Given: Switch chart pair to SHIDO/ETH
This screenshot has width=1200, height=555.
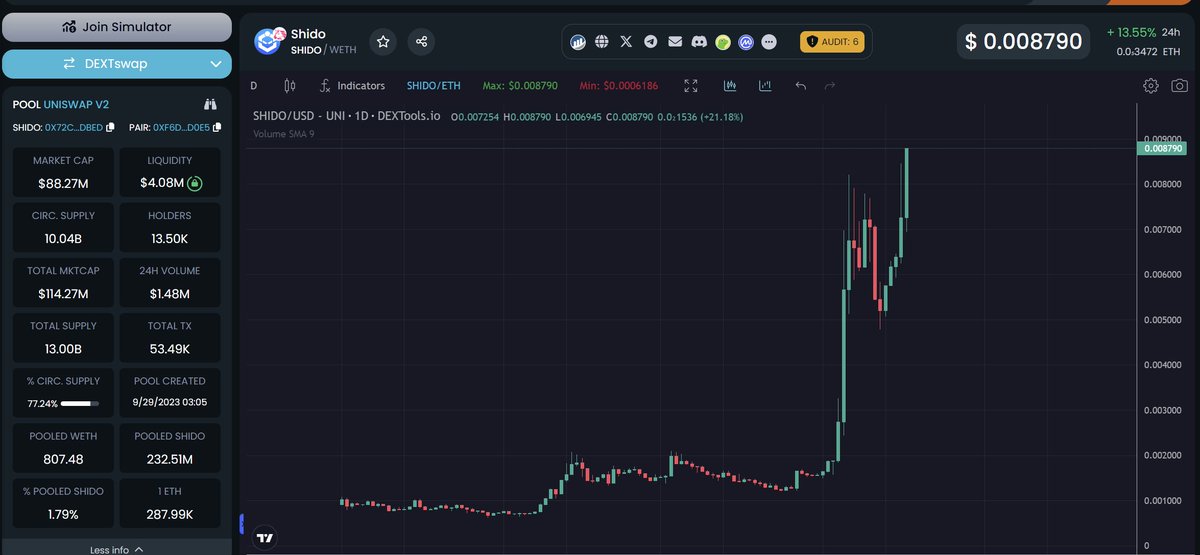Looking at the screenshot, I should point(434,86).
